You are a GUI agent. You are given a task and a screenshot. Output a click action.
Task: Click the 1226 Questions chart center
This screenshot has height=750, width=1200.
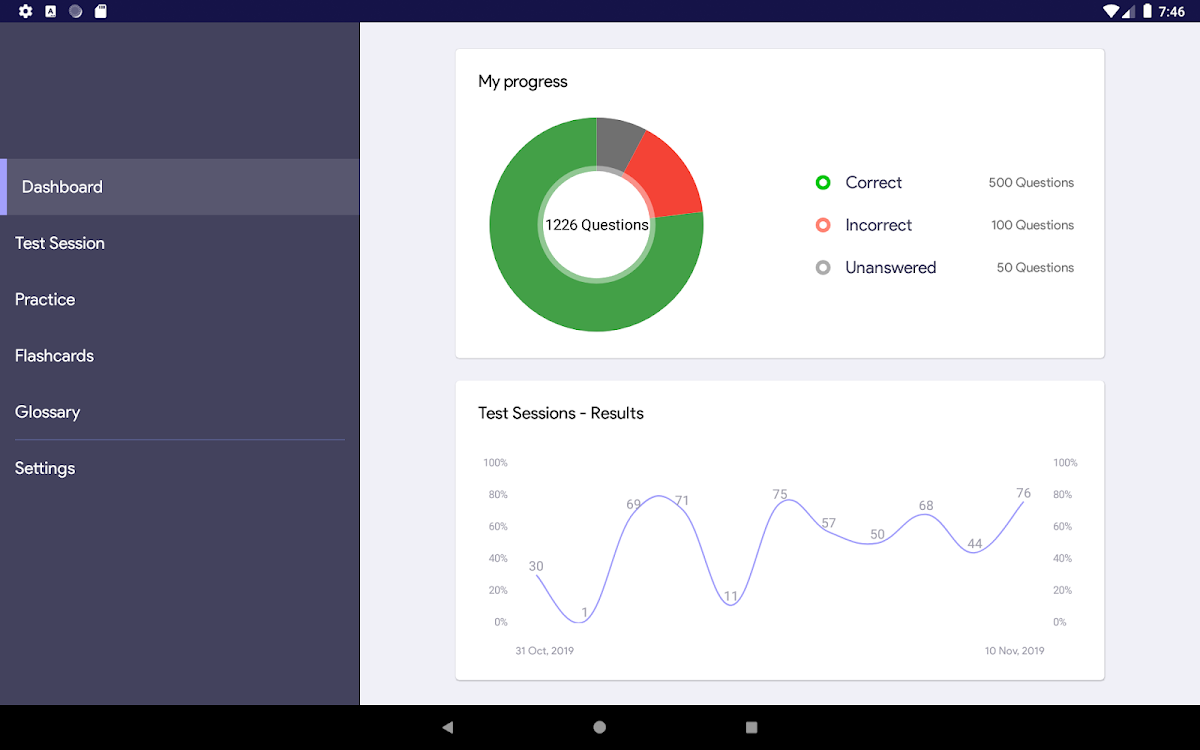pos(596,225)
